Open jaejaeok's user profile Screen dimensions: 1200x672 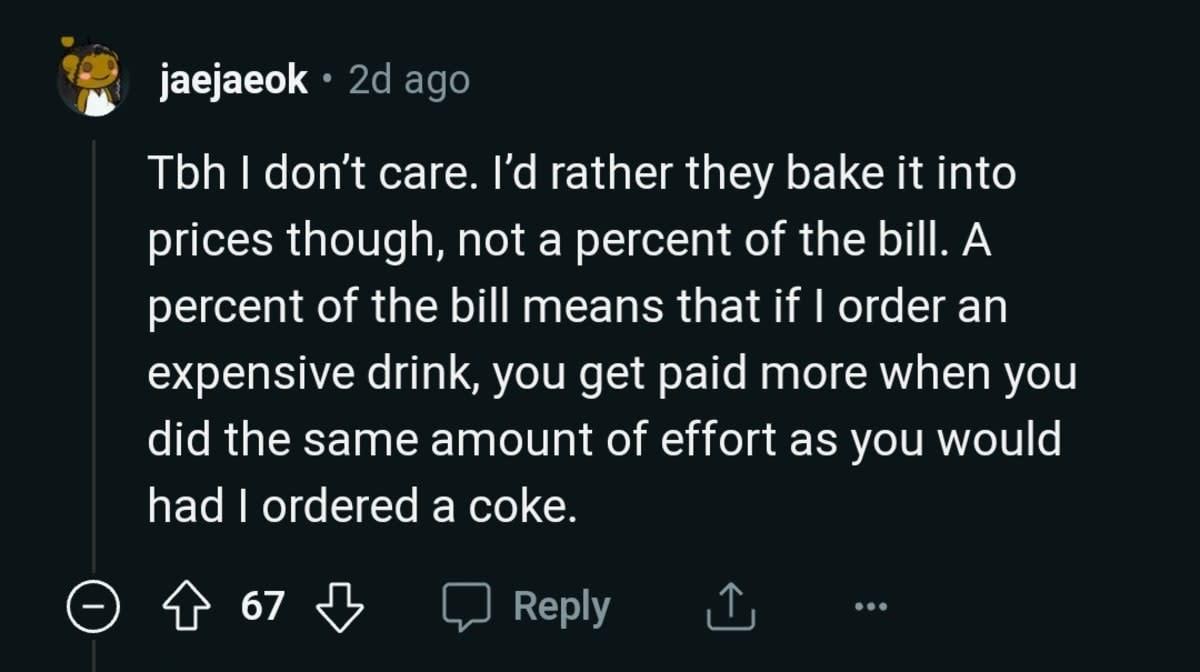coord(234,81)
